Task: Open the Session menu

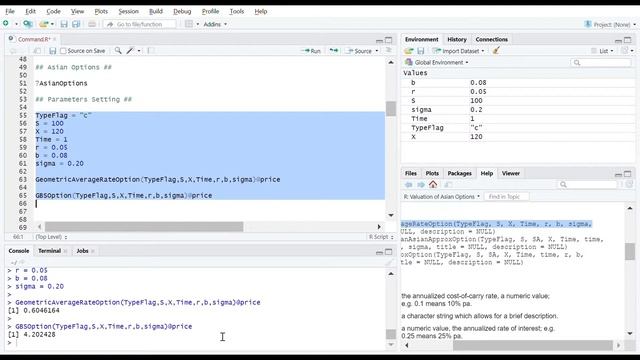Action: (x=129, y=11)
